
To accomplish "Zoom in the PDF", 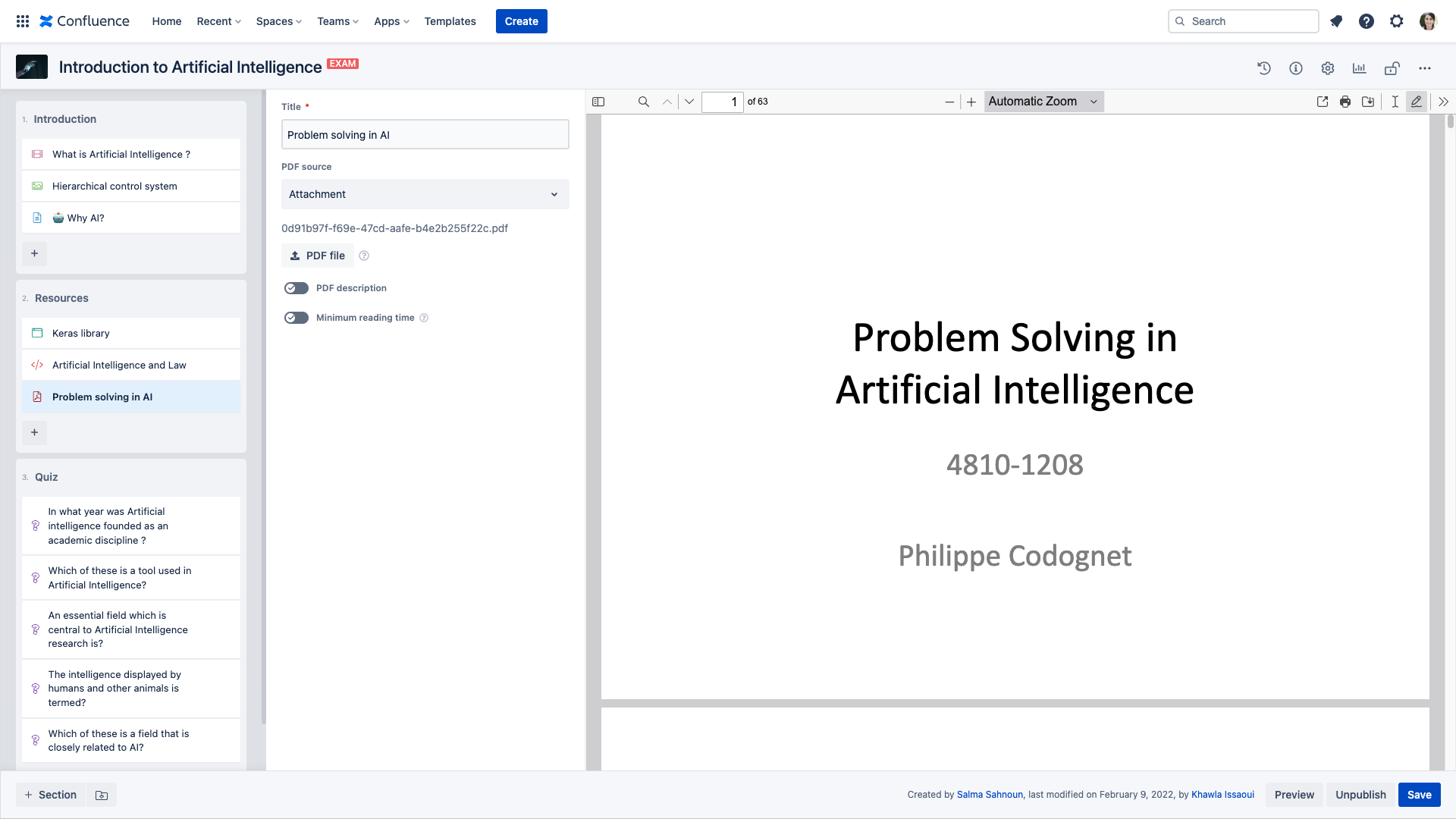I will pos(971,102).
